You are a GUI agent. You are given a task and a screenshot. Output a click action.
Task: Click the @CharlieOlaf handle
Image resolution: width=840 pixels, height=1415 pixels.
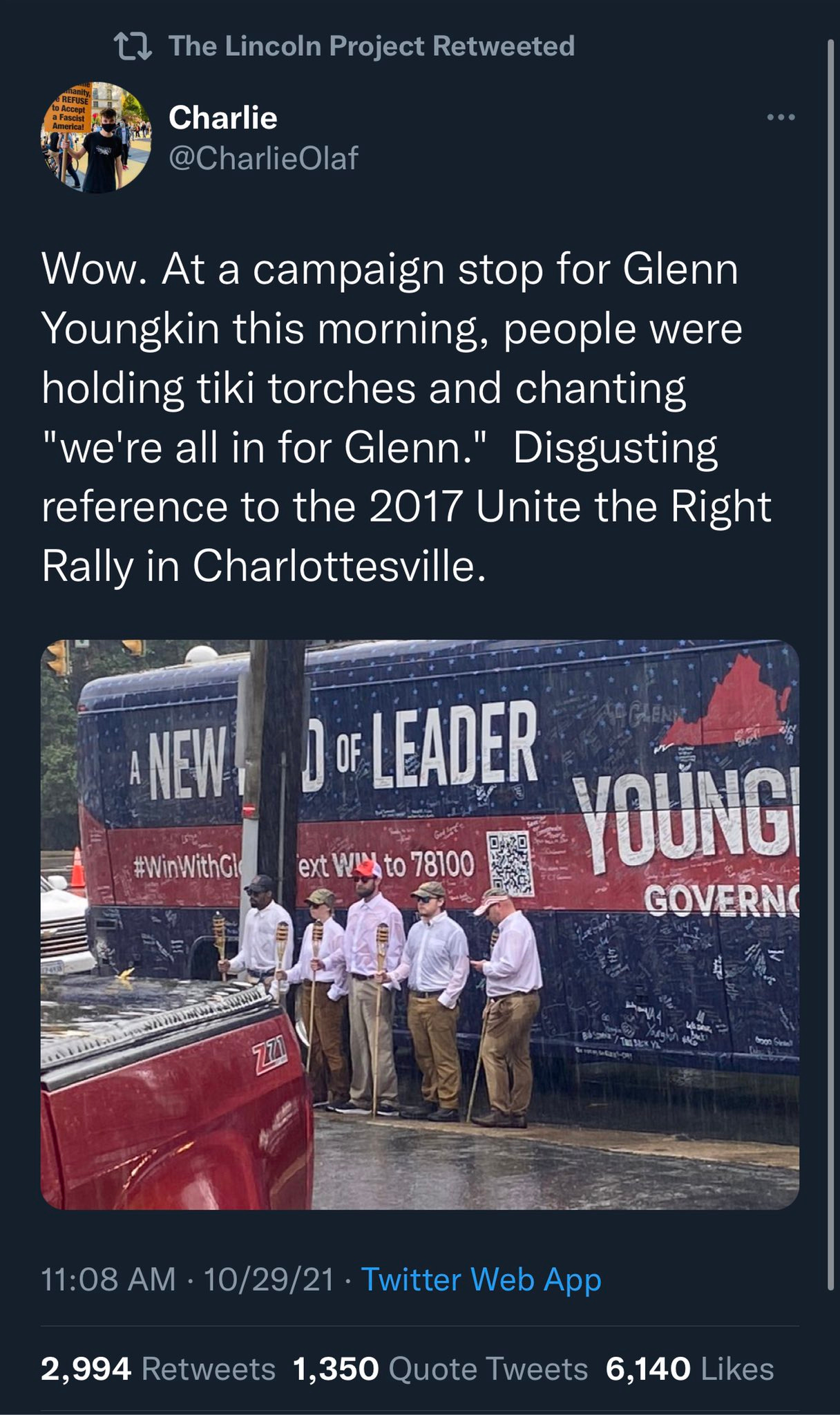click(263, 159)
